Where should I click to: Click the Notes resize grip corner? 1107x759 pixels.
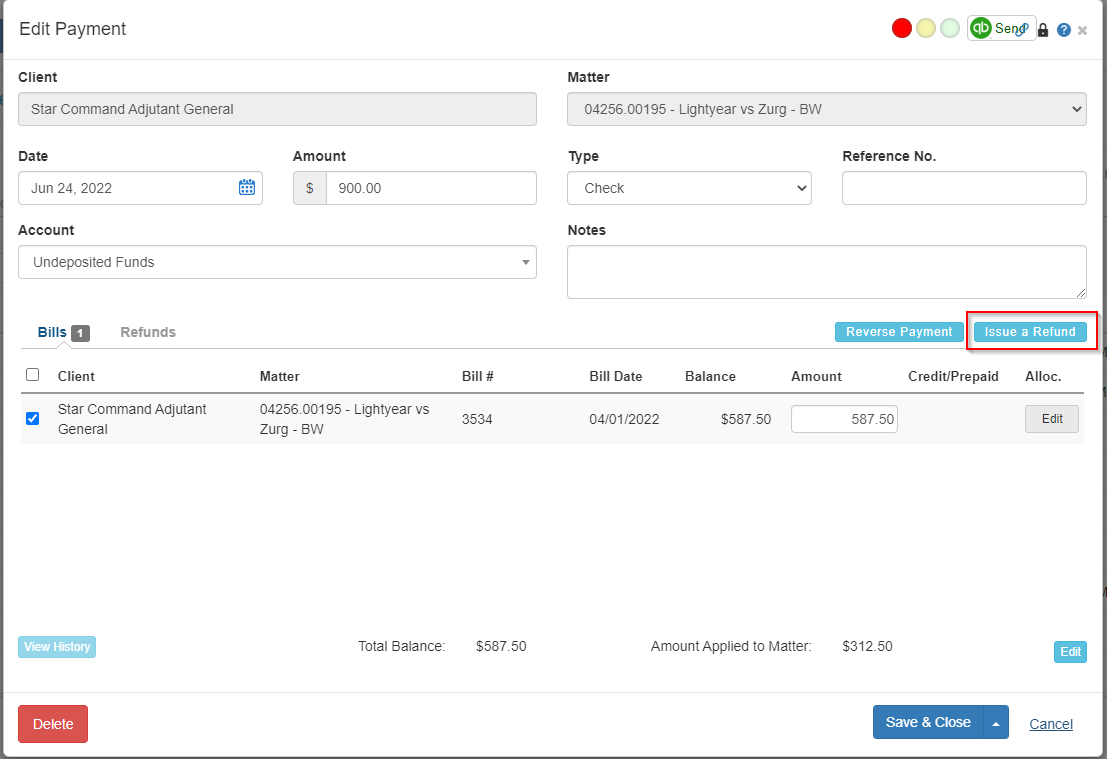1081,292
